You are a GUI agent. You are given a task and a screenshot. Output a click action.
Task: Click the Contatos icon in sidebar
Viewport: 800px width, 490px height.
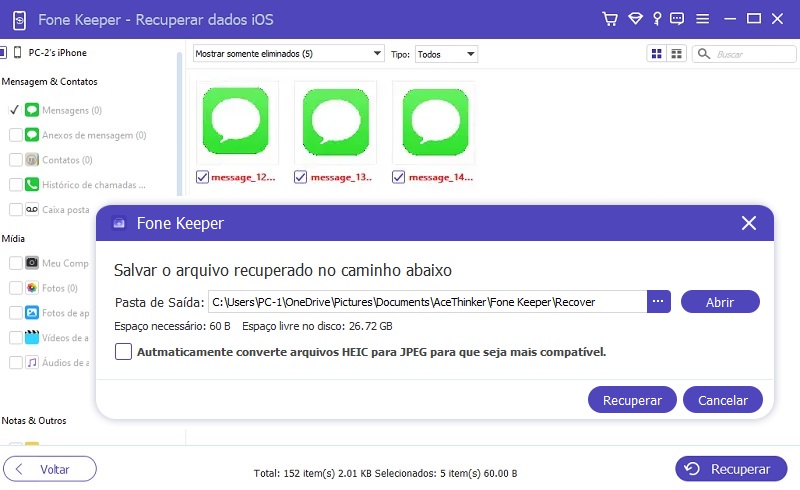click(32, 160)
